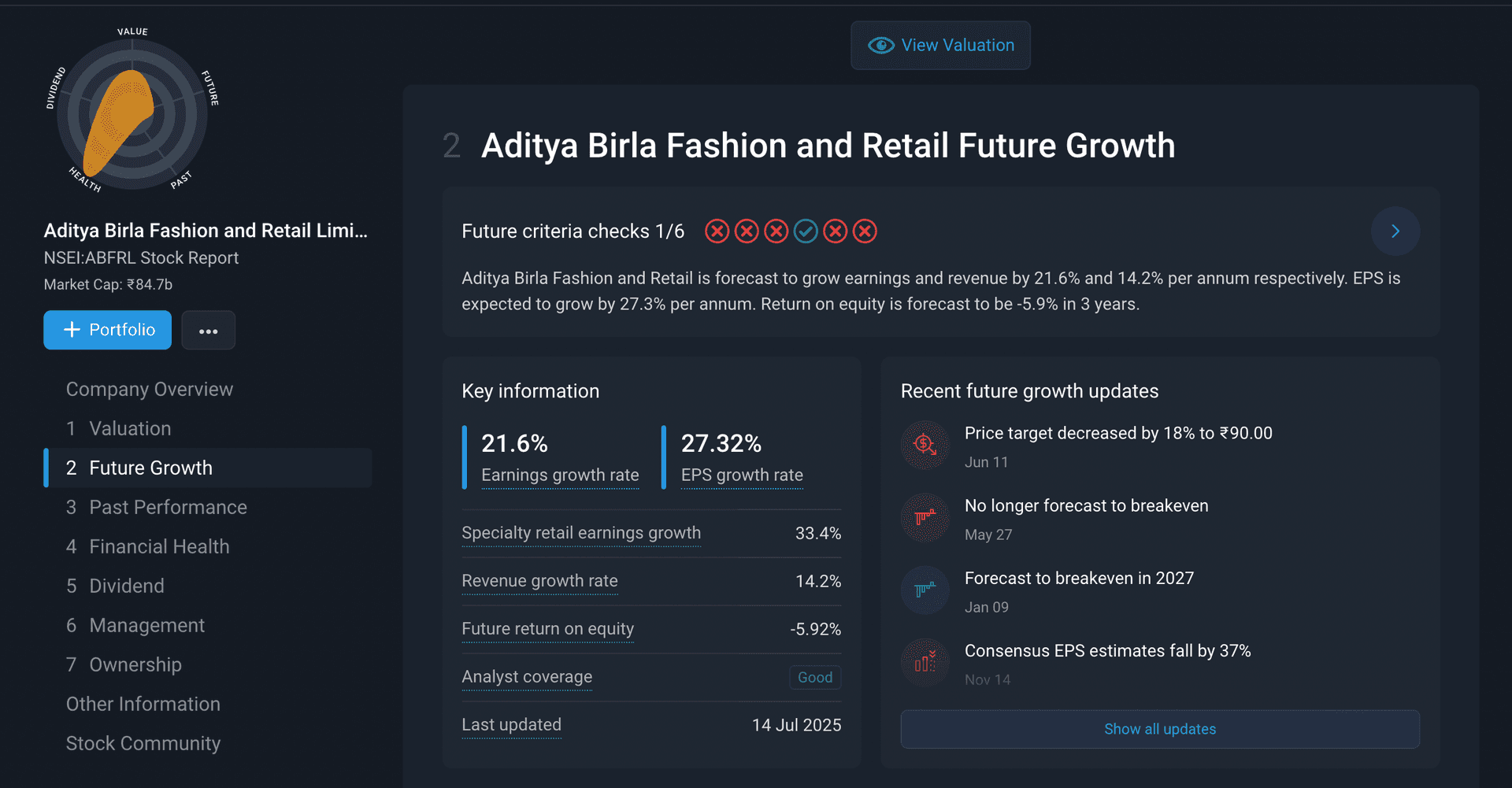
Task: Click the second failed criteria check icon
Action: point(747,231)
